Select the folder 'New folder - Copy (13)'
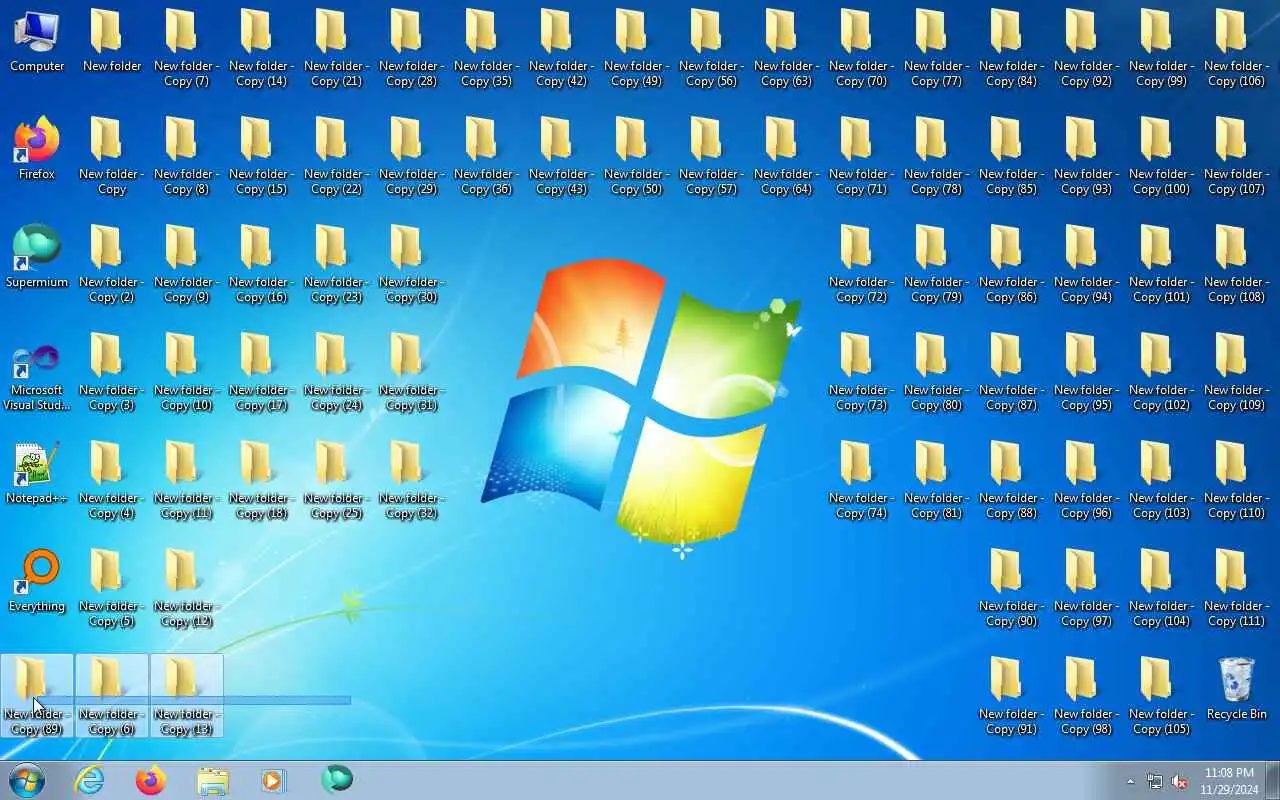Viewport: 1280px width, 800px height. coord(187,696)
